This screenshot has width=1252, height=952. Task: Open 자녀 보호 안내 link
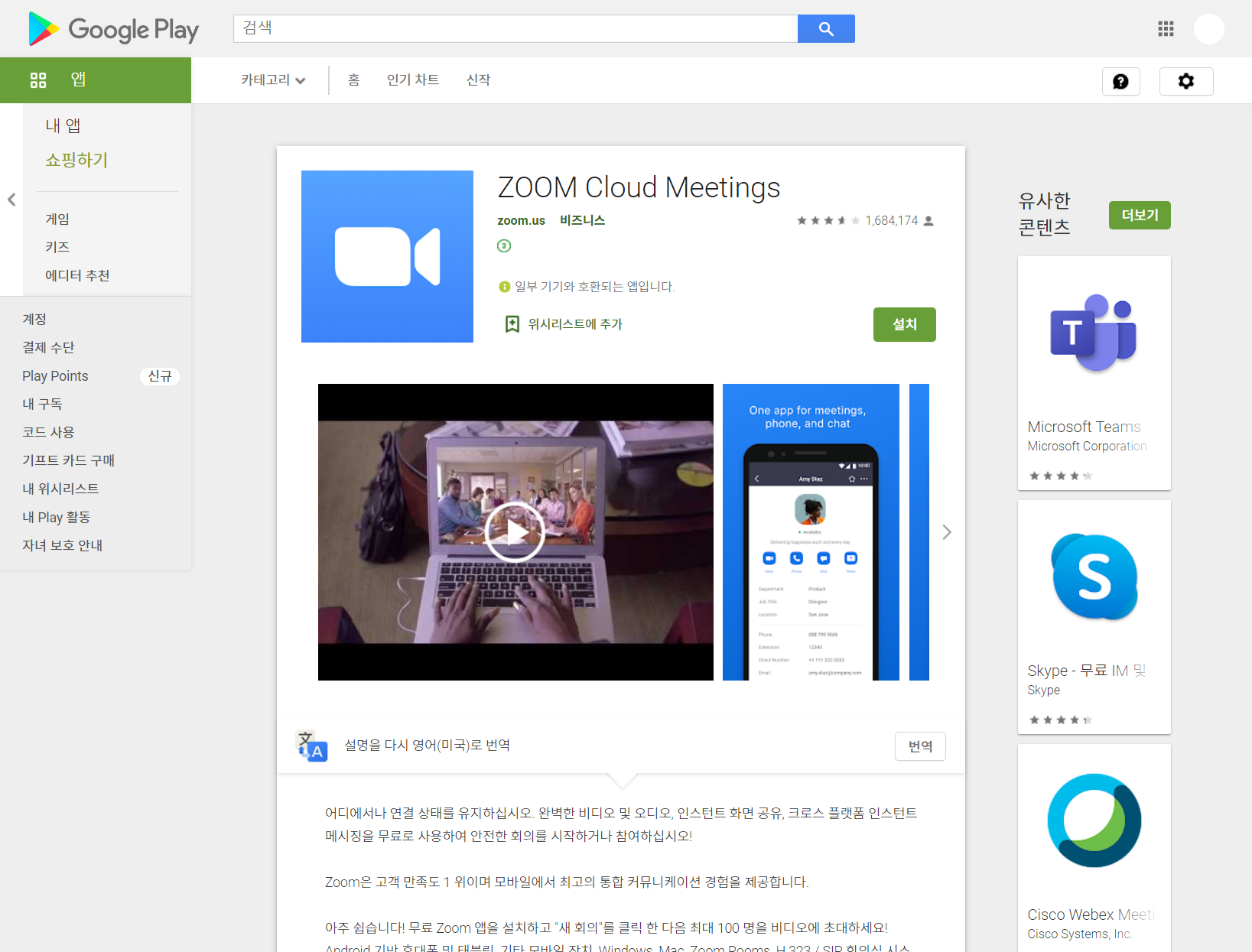click(x=62, y=545)
